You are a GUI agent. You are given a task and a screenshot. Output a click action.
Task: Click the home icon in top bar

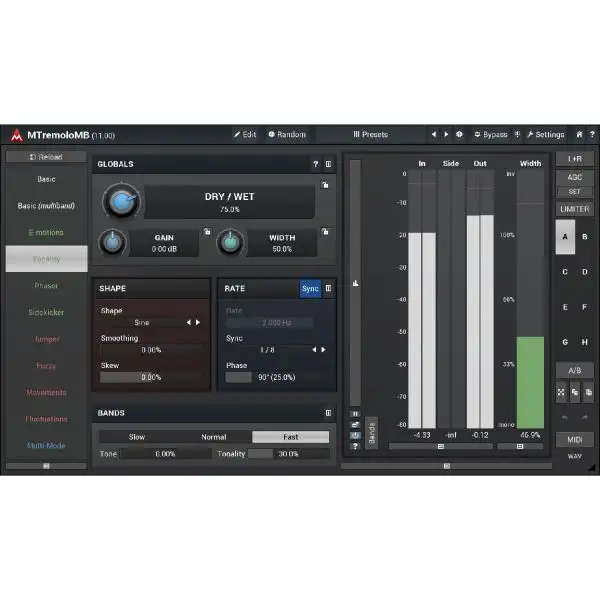(579, 134)
